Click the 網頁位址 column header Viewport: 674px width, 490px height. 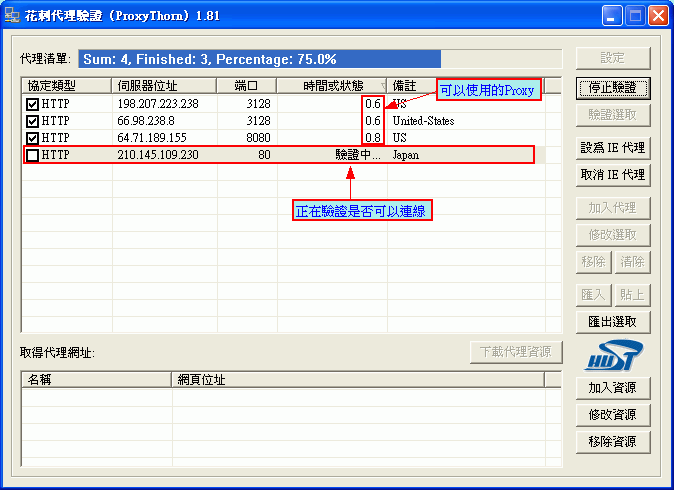[x=358, y=380]
